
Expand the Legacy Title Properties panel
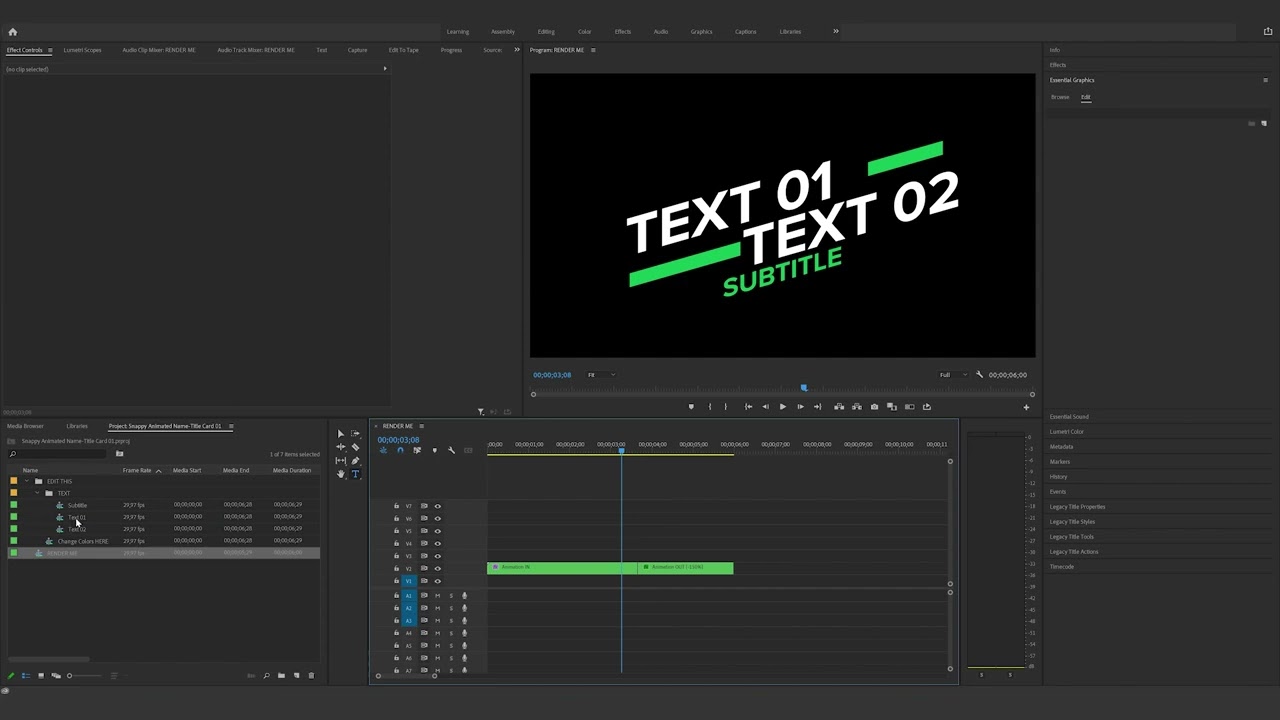[1077, 507]
